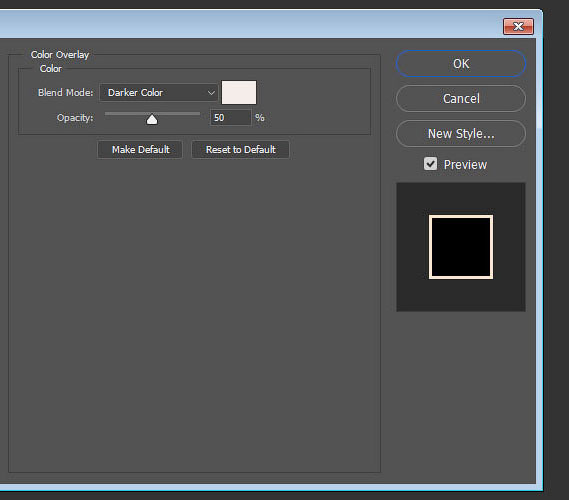Viewport: 569px width, 500px height.
Task: Focus the Opacity value field showing 50
Action: (x=230, y=118)
